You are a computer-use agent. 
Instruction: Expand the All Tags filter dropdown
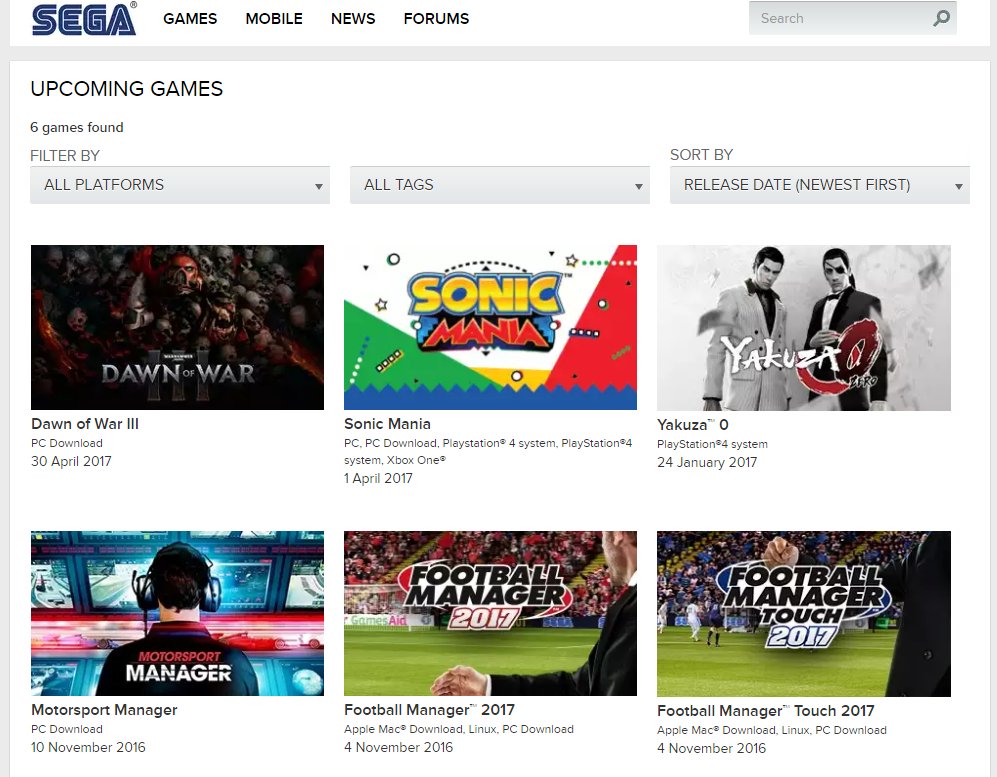tap(499, 185)
